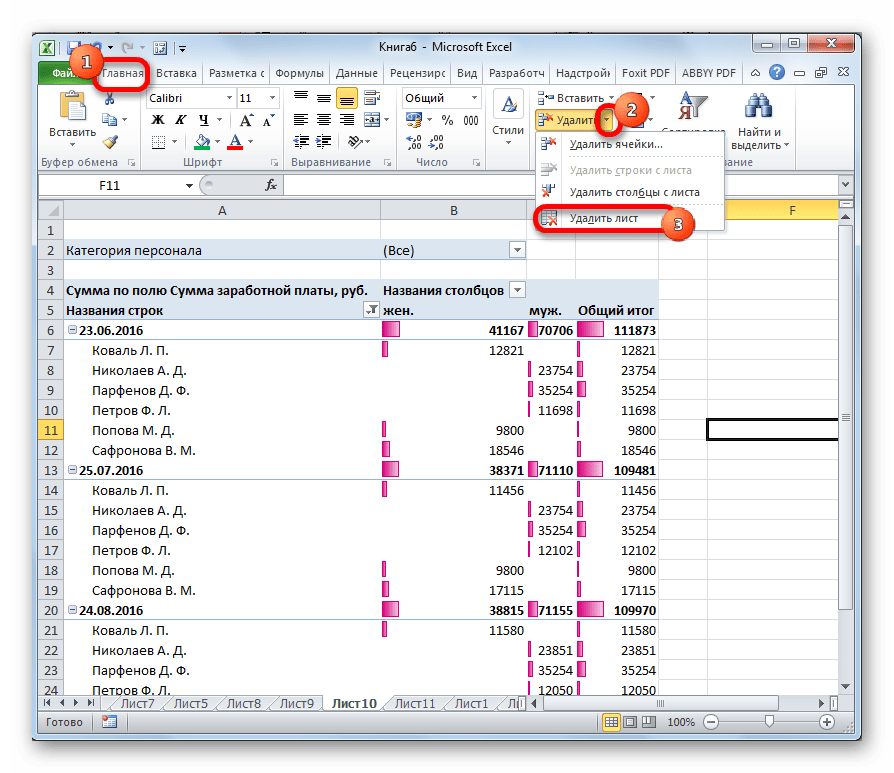Click the zoom out minus button
894x773 pixels.
pyautogui.click(x=711, y=722)
